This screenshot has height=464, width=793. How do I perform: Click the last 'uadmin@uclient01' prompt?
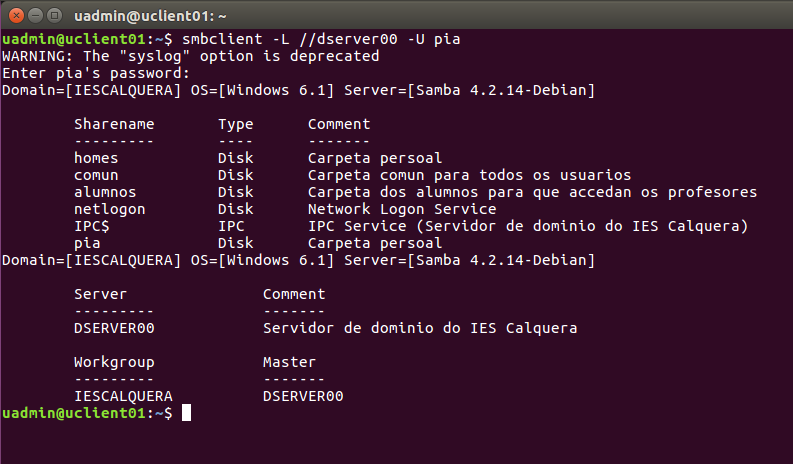click(74, 413)
